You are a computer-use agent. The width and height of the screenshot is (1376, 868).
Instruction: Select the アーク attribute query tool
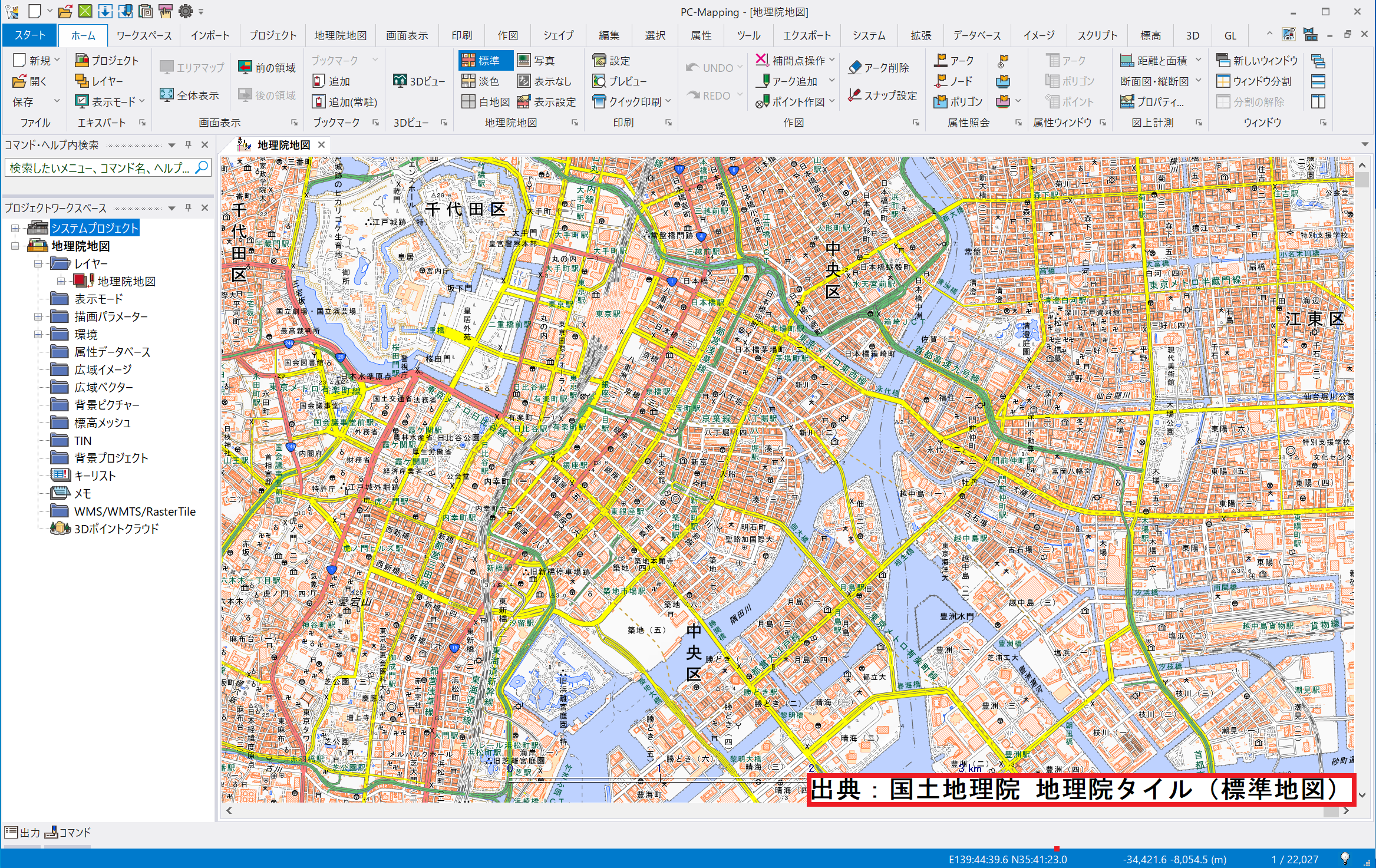tap(954, 60)
